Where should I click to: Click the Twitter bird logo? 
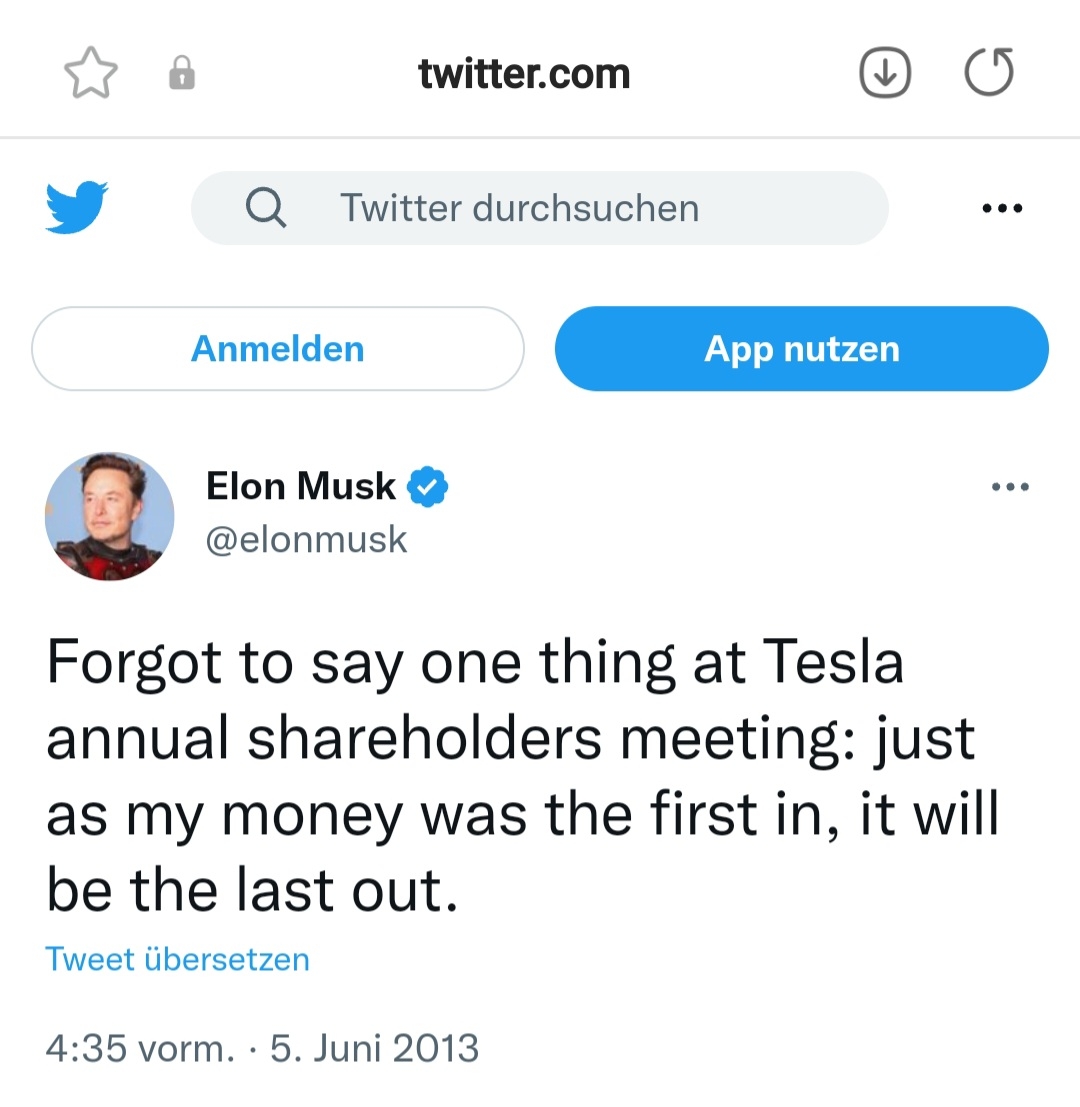coord(76,207)
